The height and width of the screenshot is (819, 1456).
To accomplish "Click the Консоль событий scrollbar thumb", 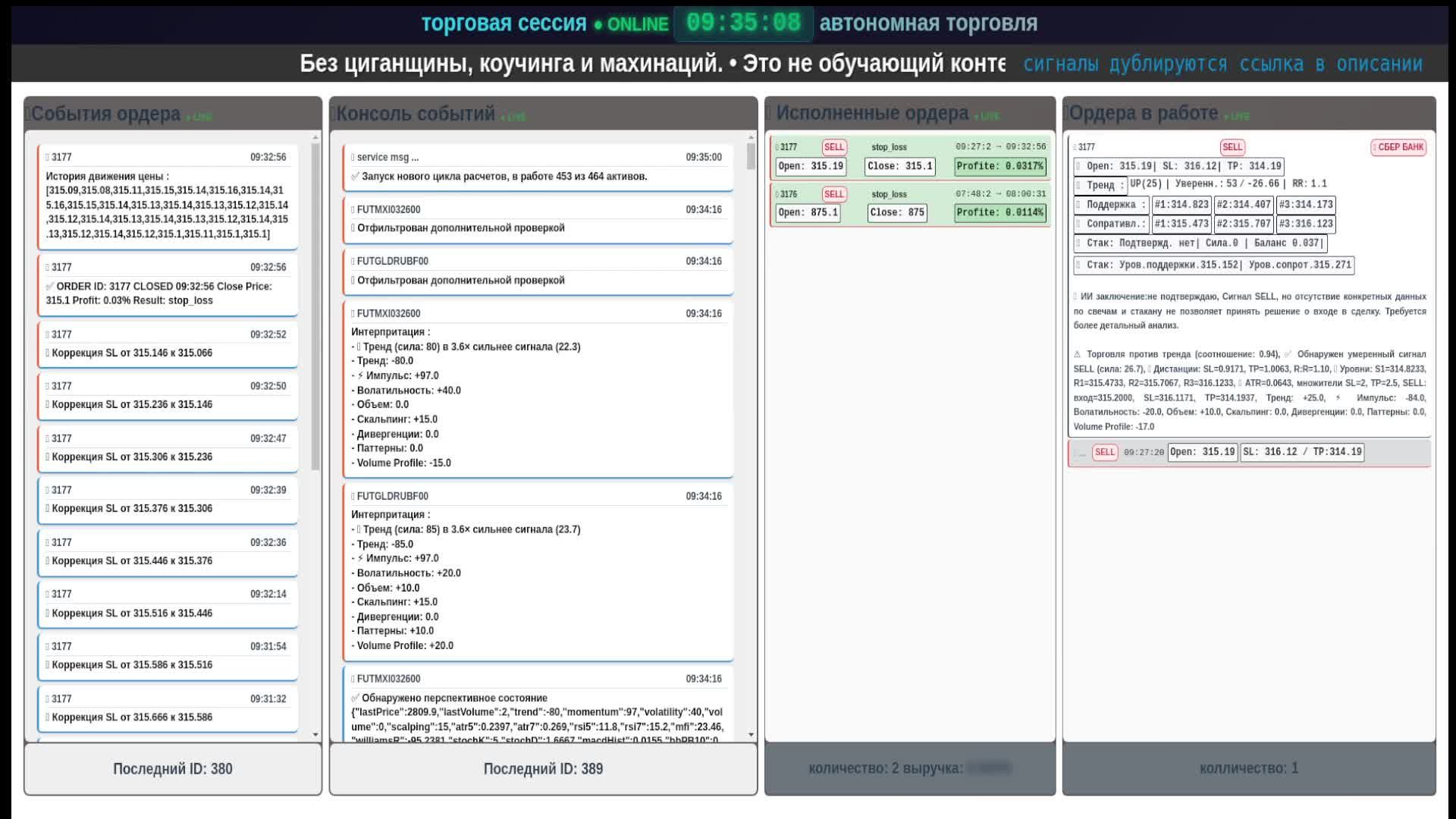I will tap(751, 156).
